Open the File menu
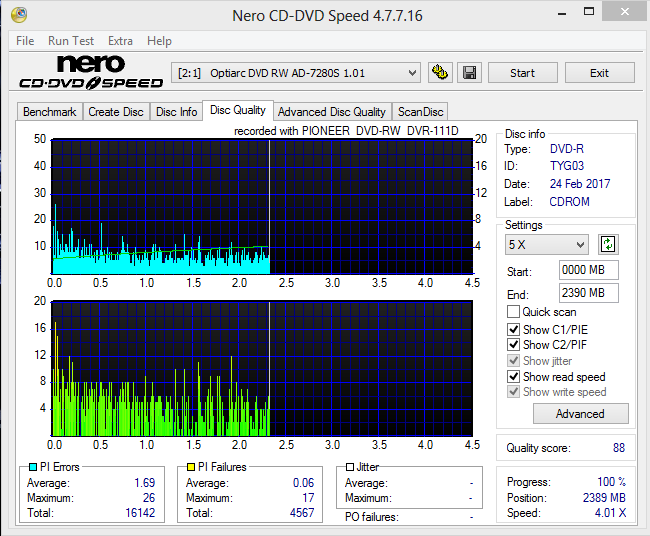 tap(25, 41)
